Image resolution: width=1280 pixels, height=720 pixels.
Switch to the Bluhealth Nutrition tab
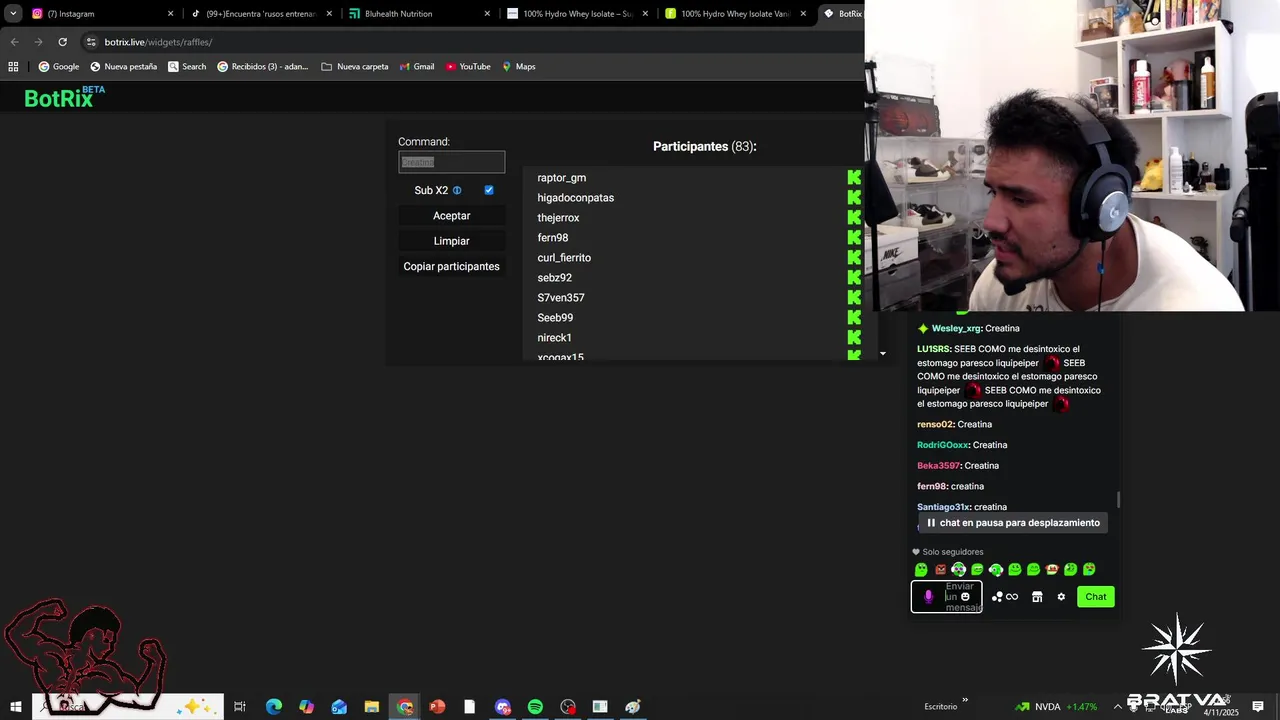(x=418, y=14)
